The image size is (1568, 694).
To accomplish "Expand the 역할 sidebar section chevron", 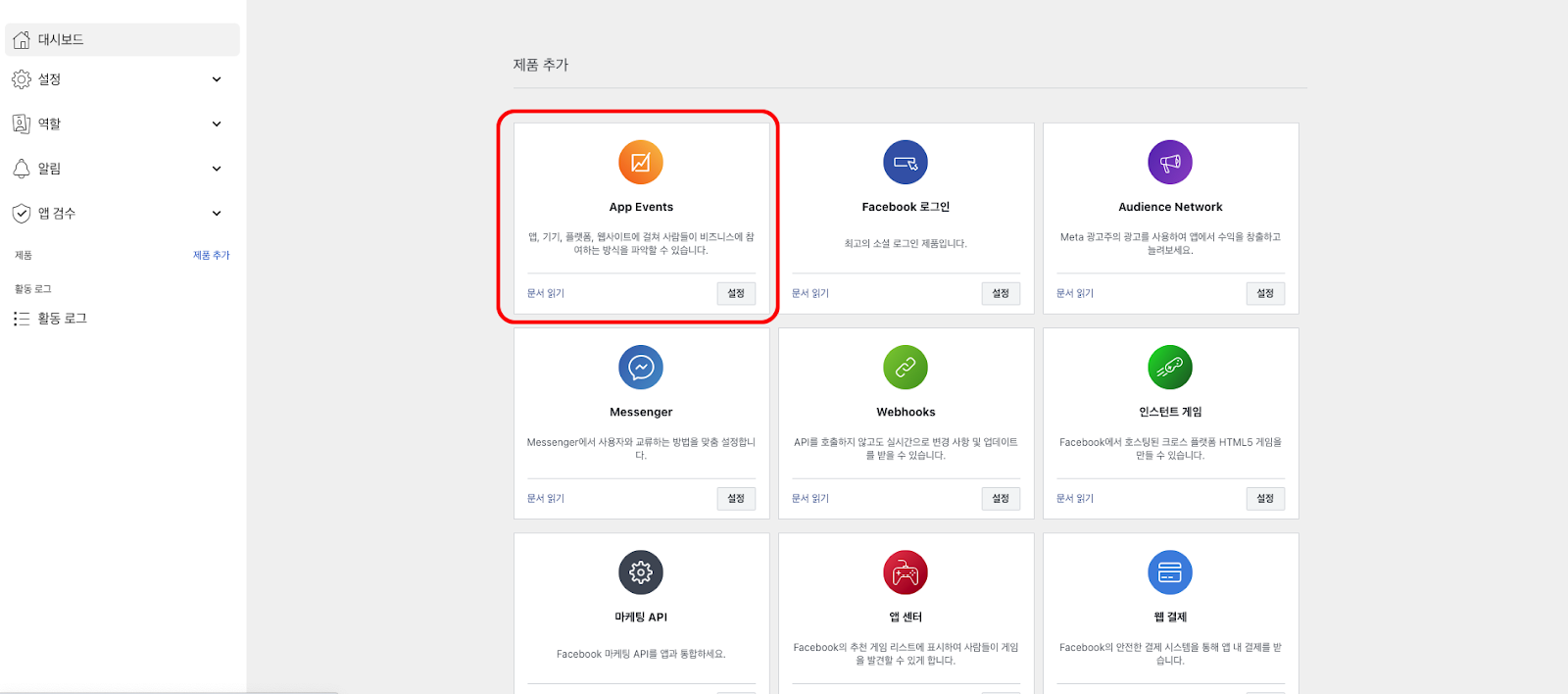I will click(217, 124).
